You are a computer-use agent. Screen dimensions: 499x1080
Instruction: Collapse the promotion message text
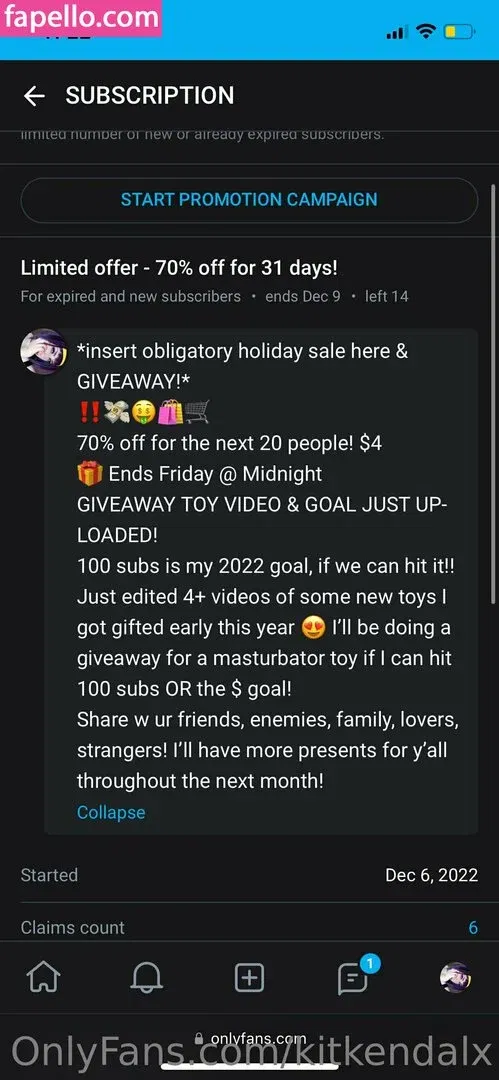click(111, 812)
